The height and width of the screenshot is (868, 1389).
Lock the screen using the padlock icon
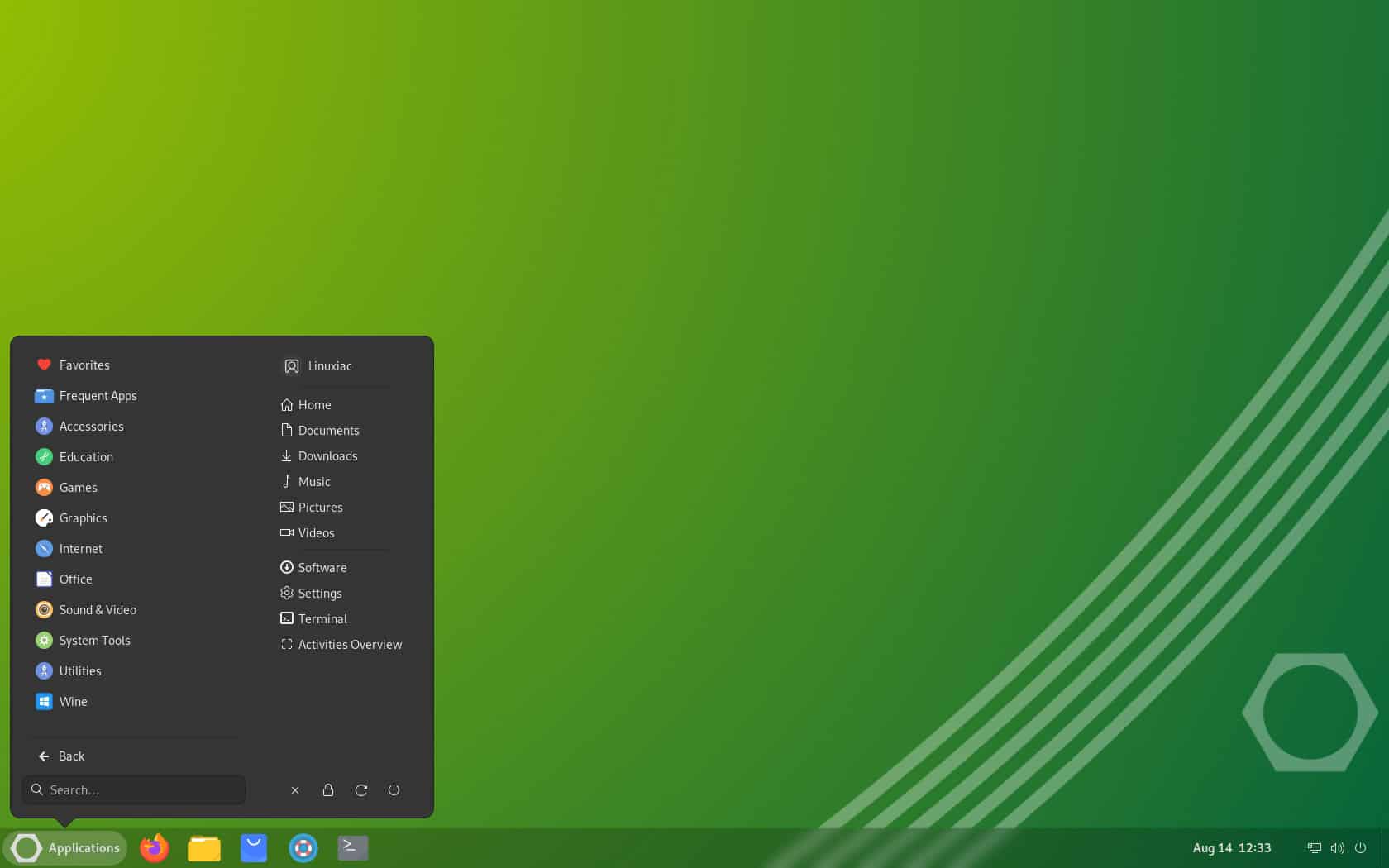[x=327, y=790]
